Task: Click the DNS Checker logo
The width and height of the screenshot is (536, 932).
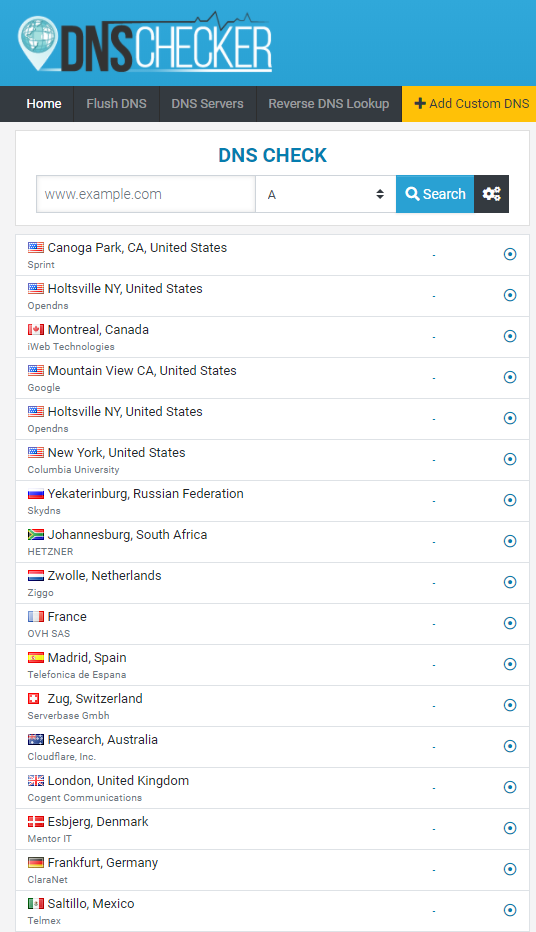Action: pyautogui.click(x=145, y=42)
